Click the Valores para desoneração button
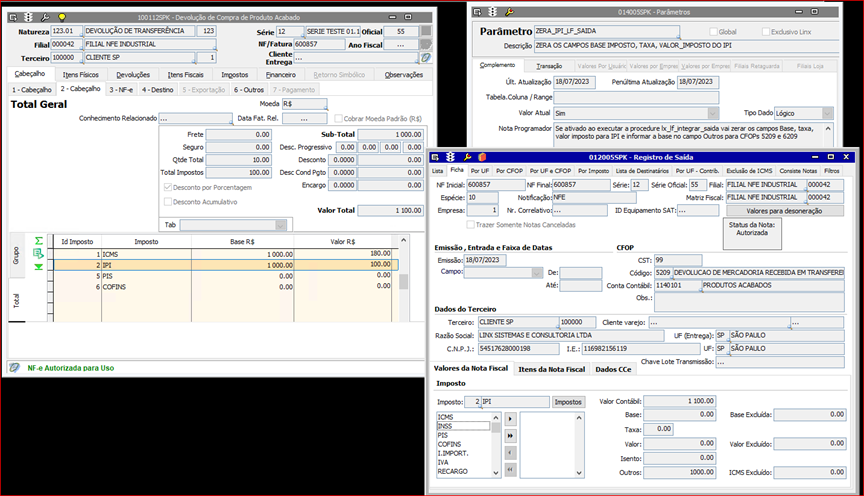The image size is (864, 496). click(783, 210)
